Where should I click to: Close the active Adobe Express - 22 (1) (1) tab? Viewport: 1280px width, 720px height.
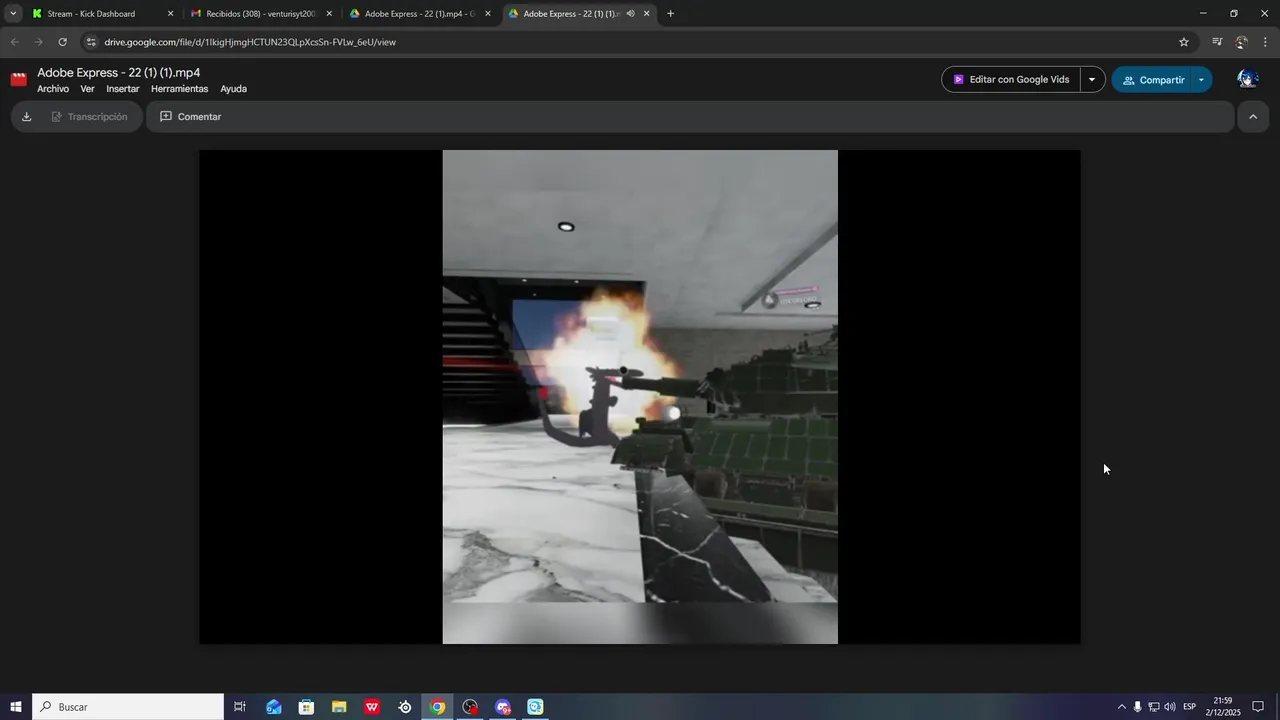coord(646,14)
